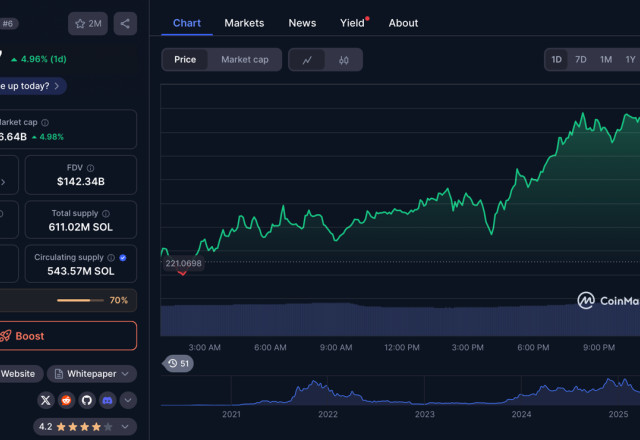
Task: Toggle the chart to Market cap
Action: coord(244,60)
